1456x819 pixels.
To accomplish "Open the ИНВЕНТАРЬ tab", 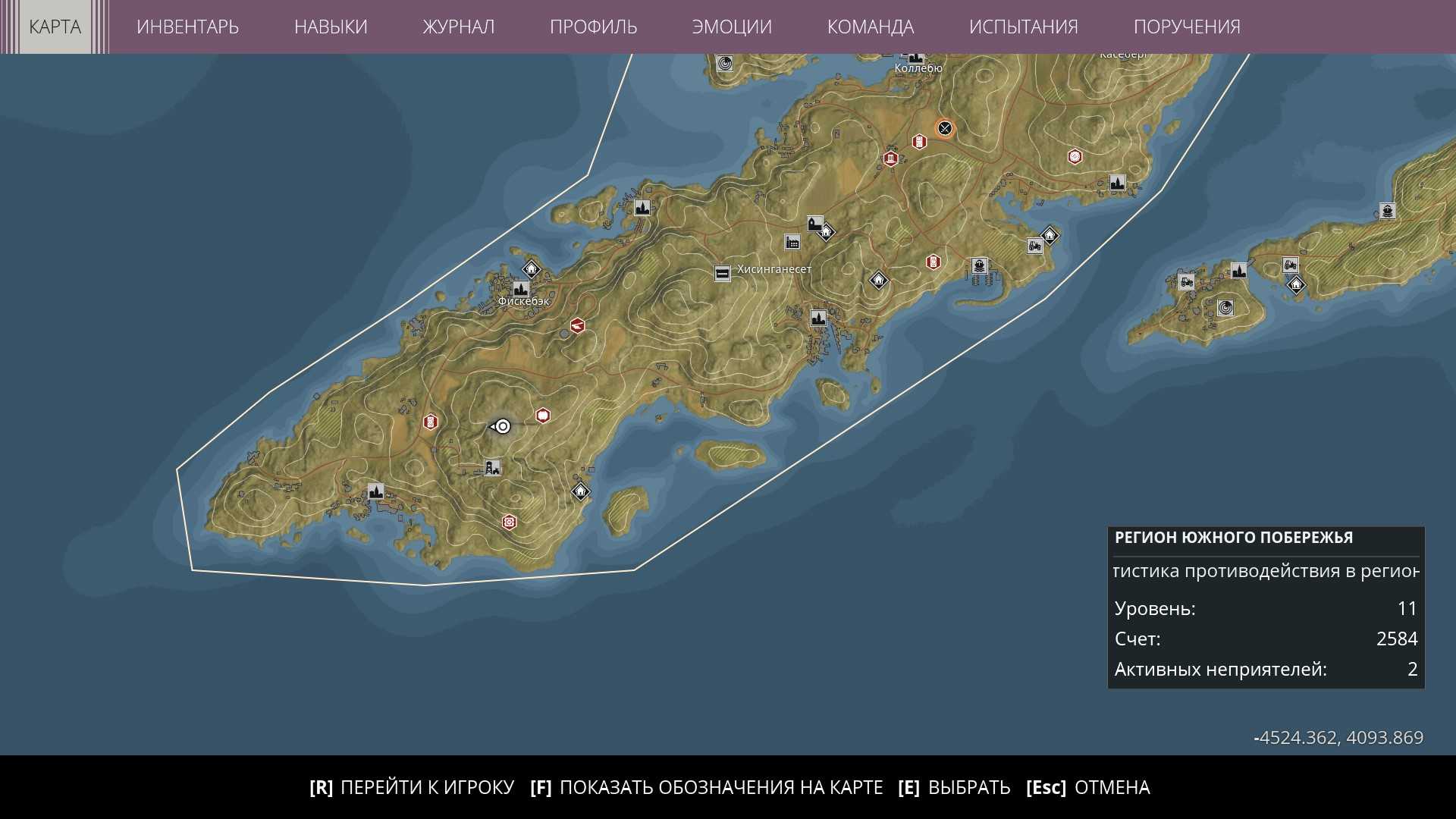I will 187,27.
